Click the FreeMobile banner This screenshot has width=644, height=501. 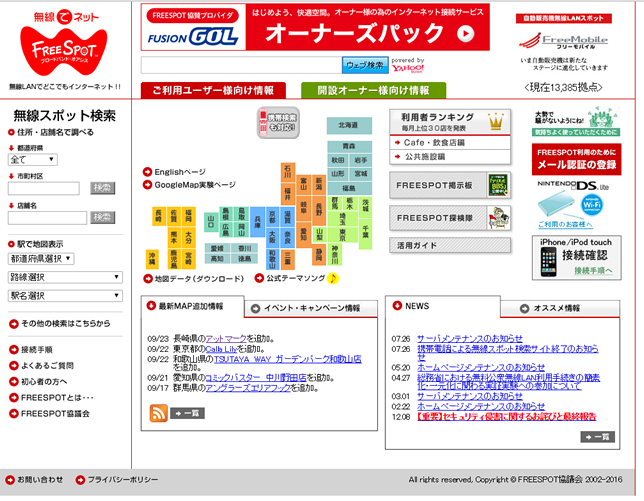point(564,42)
